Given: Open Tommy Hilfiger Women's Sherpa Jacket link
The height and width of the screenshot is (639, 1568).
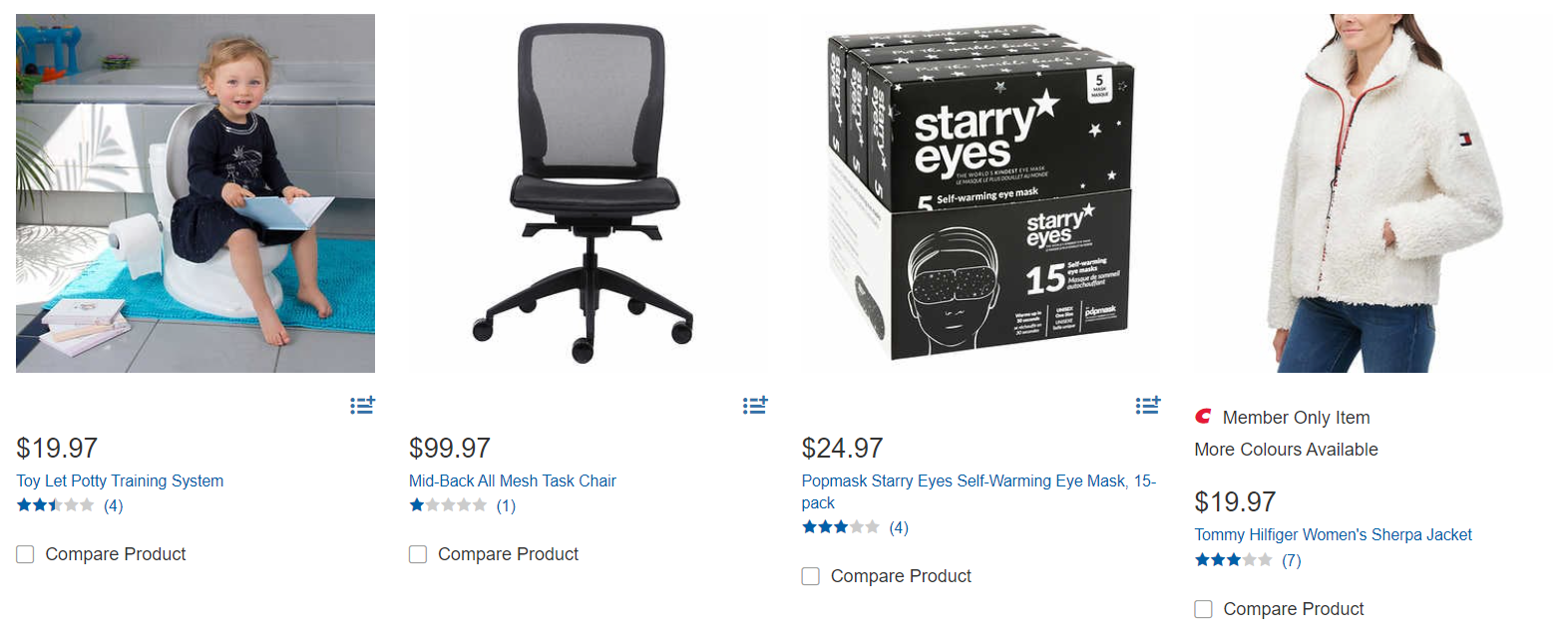Looking at the screenshot, I should (x=1333, y=534).
